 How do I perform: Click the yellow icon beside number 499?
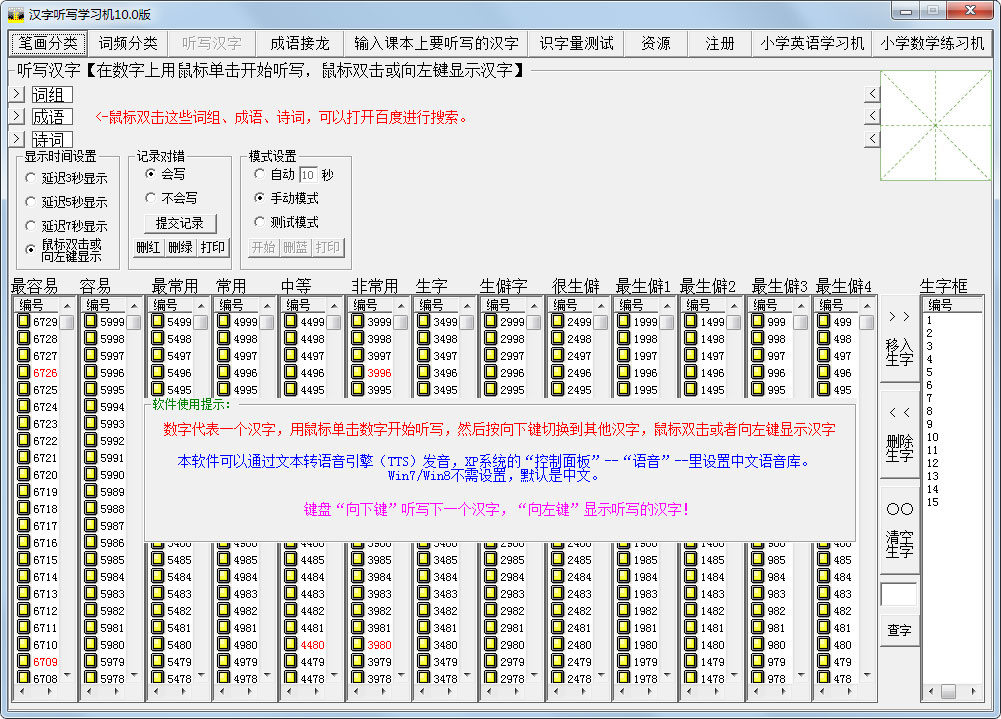coord(824,321)
